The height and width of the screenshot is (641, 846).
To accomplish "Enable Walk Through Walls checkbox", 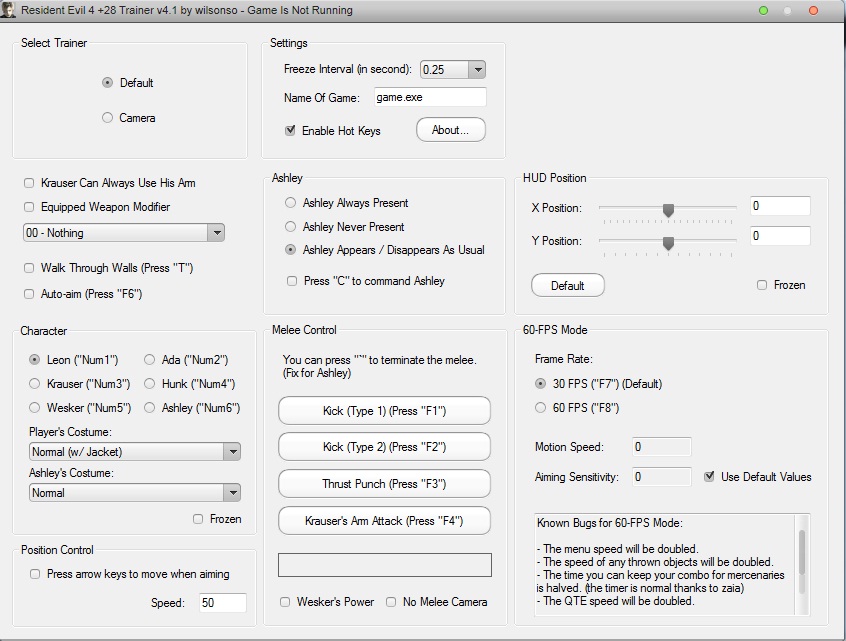I will tap(30, 269).
